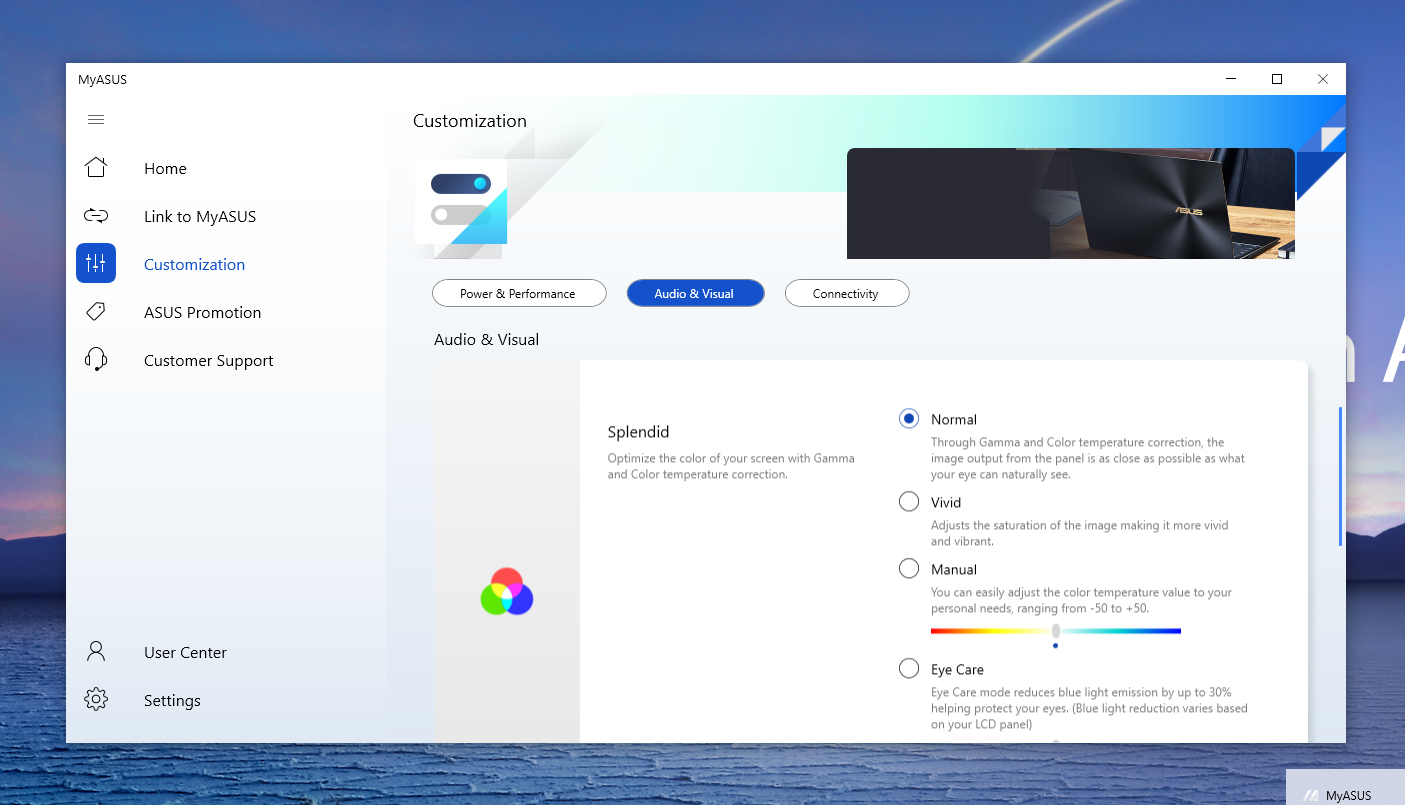This screenshot has width=1405, height=805.
Task: Minimize the MyASUS window
Action: tap(1231, 79)
